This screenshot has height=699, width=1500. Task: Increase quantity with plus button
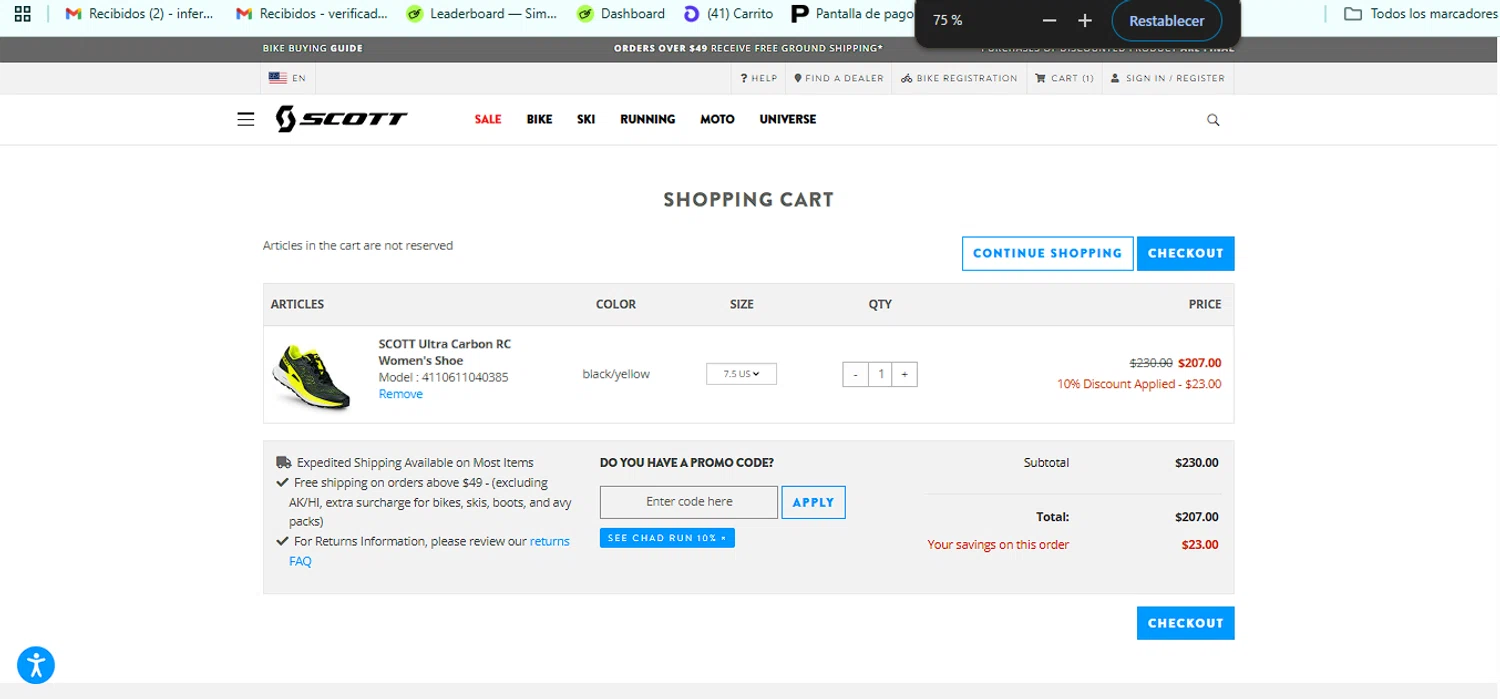pyautogui.click(x=904, y=374)
